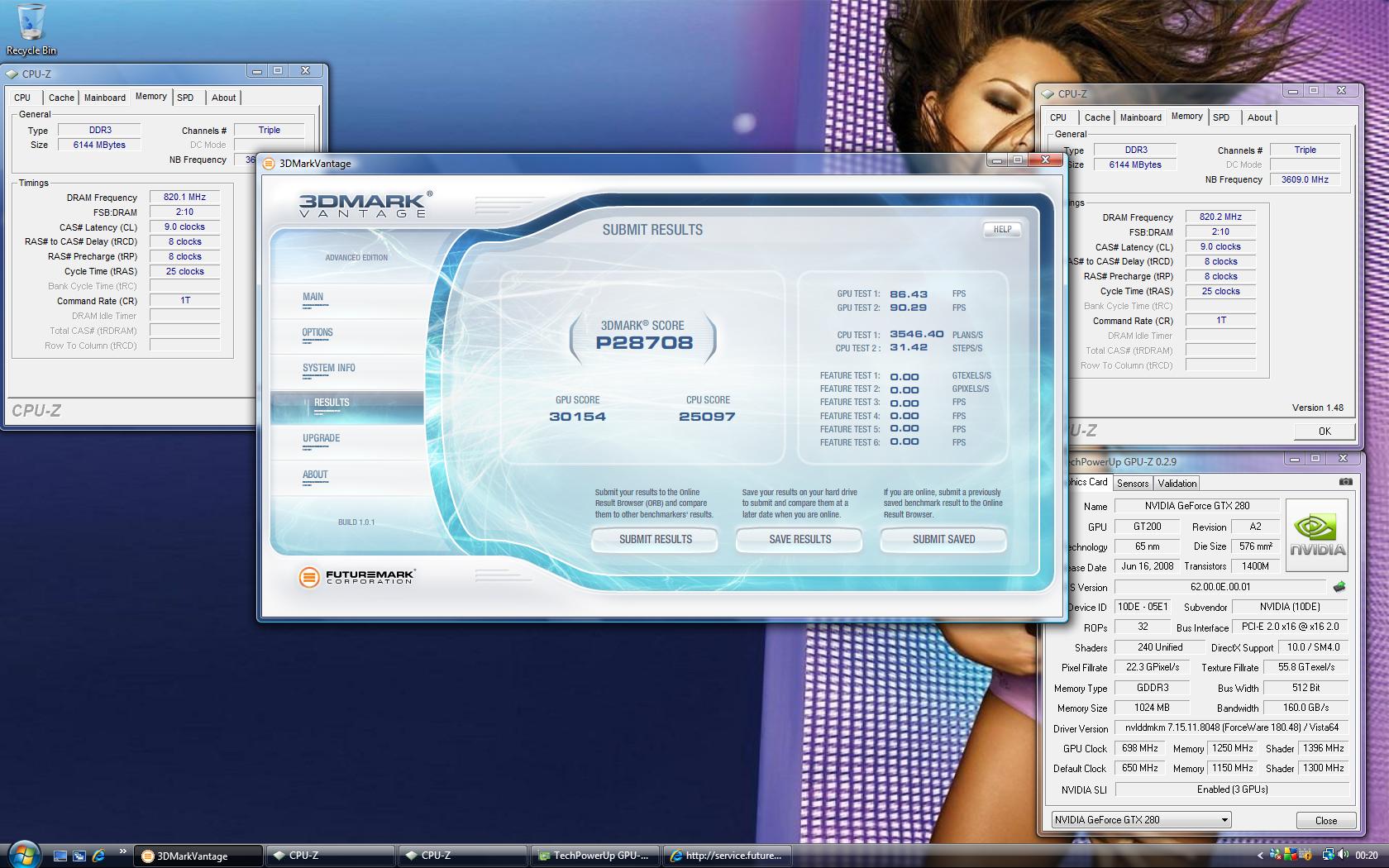Click the left CPU-Z window title icon
The width and height of the screenshot is (1389, 868).
tap(12, 74)
